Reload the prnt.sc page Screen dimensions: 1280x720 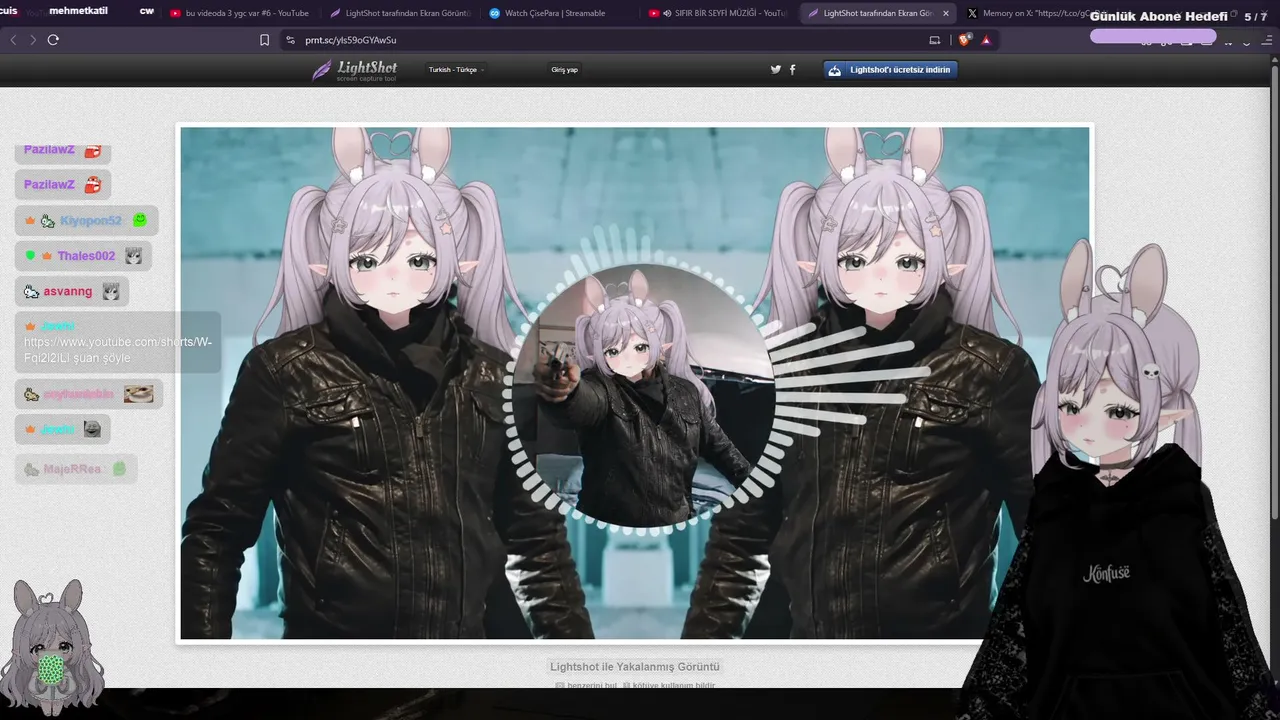point(53,40)
